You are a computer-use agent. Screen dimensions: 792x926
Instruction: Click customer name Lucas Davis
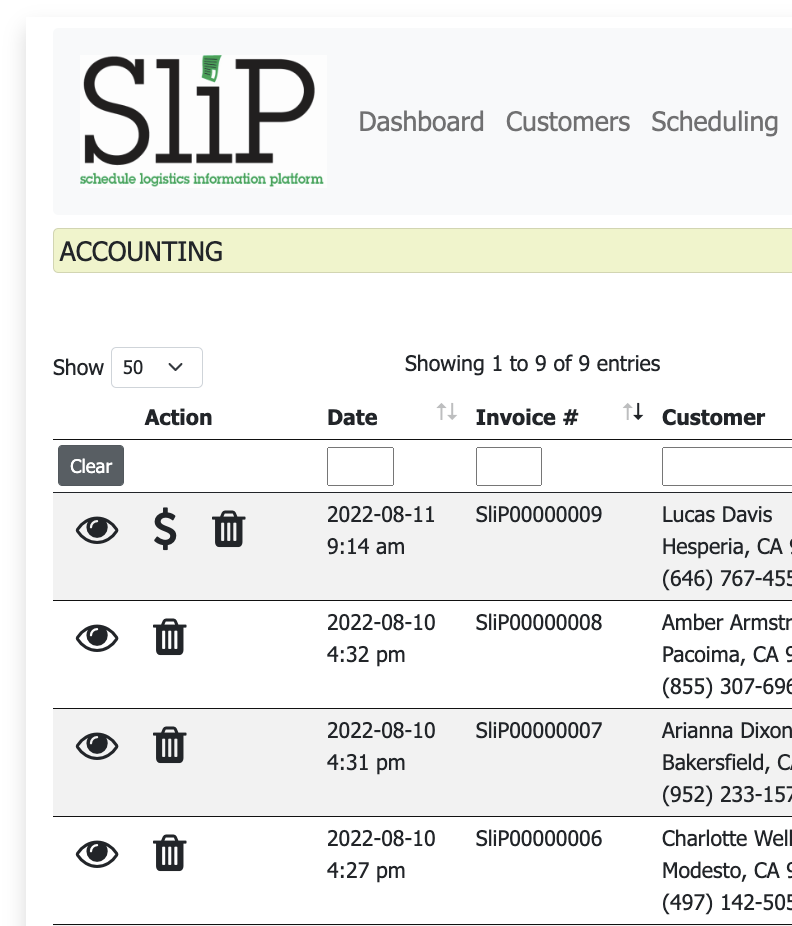(717, 514)
